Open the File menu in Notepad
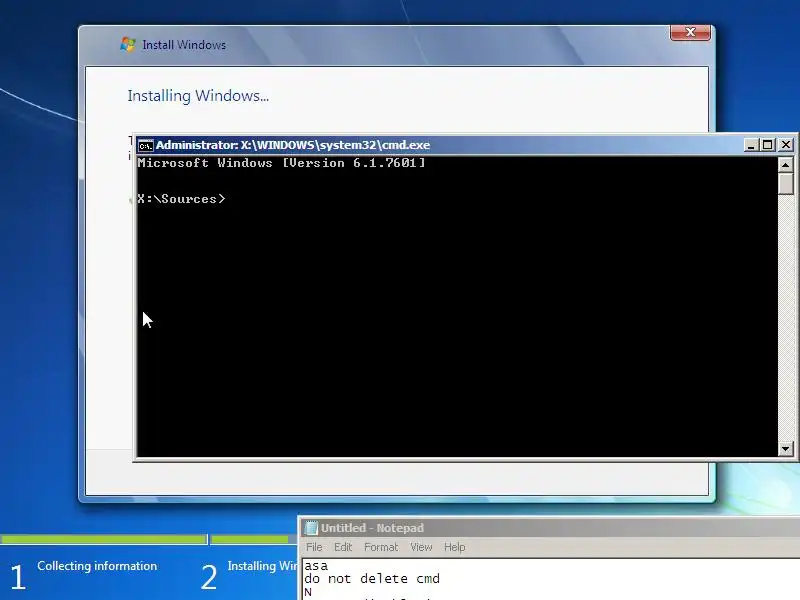The width and height of the screenshot is (800, 600). [x=314, y=547]
